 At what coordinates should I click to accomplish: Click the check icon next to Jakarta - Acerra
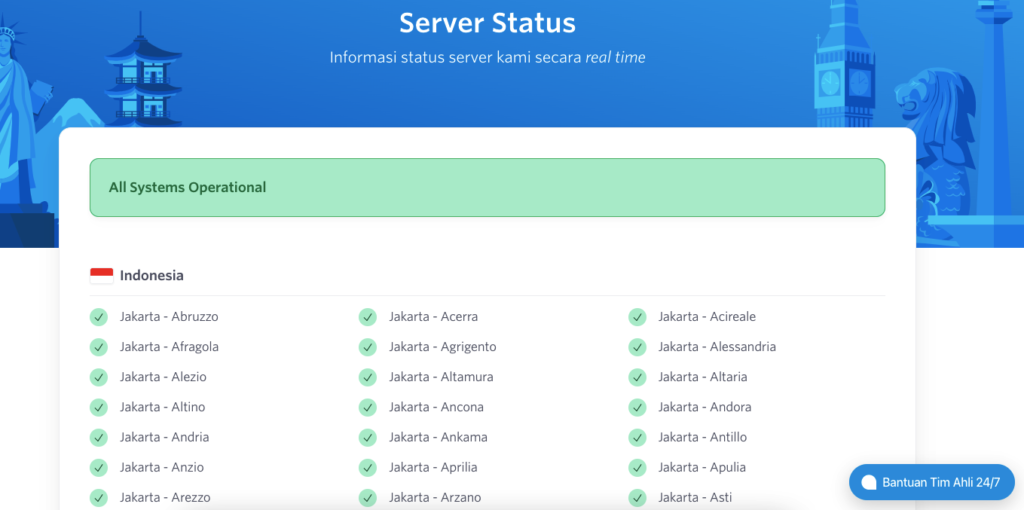click(368, 317)
